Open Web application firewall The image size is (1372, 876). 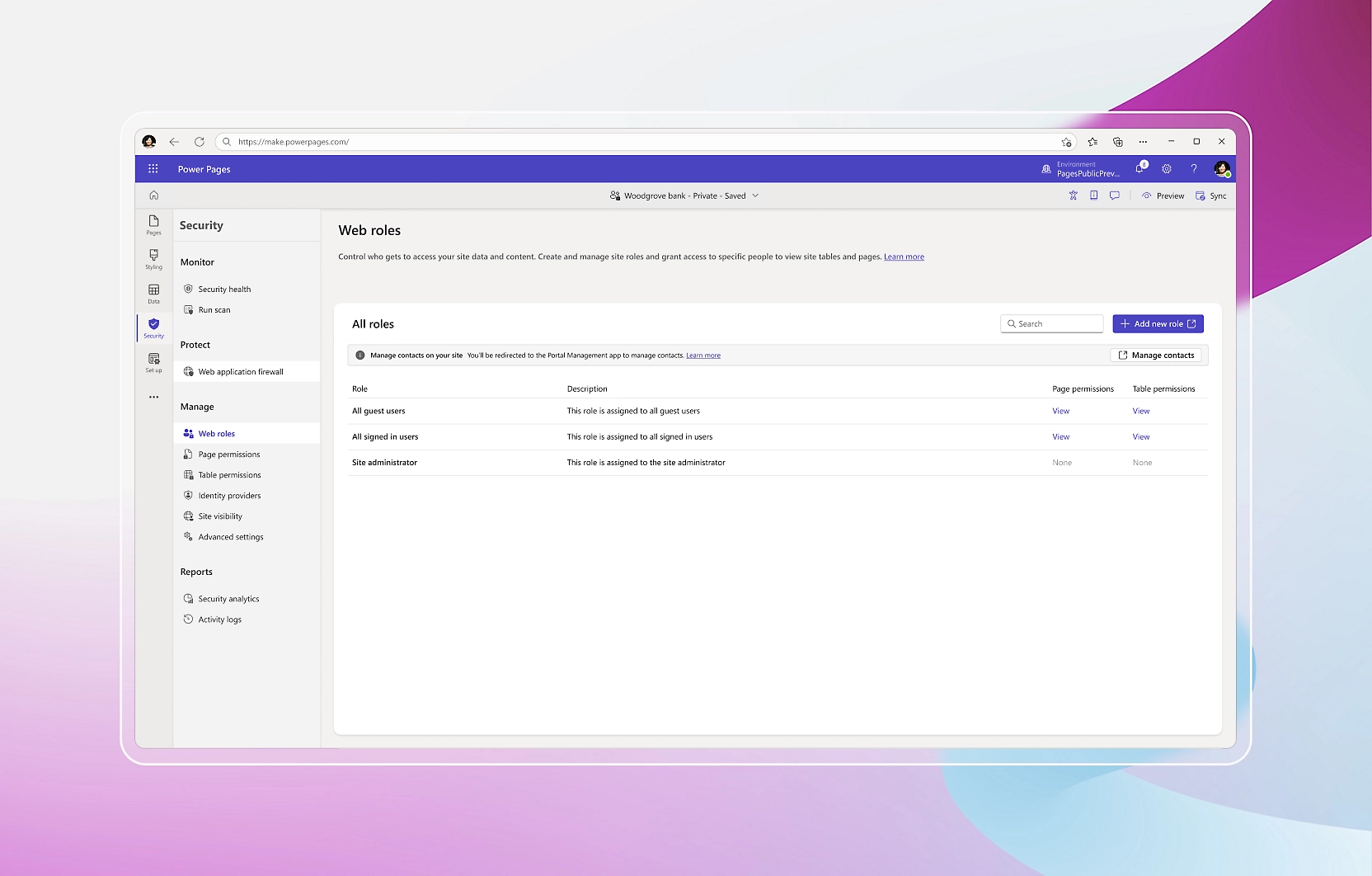[x=247, y=372]
